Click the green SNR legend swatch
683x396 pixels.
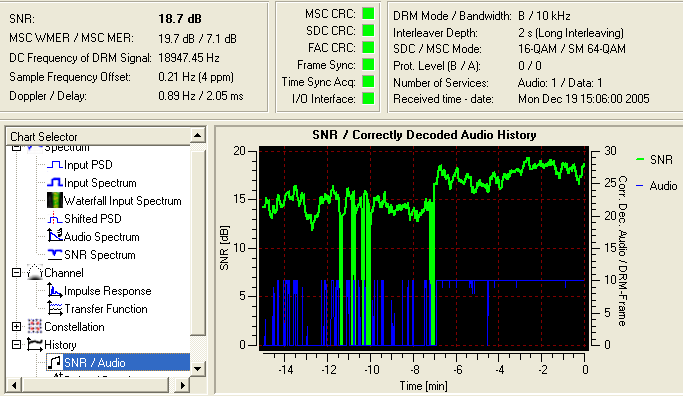(640, 160)
